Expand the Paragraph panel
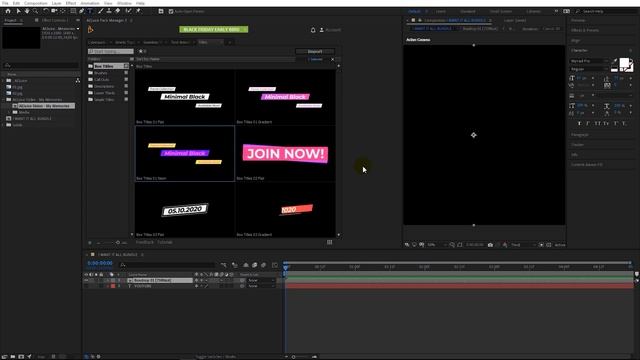The height and width of the screenshot is (360, 640). click(580, 135)
